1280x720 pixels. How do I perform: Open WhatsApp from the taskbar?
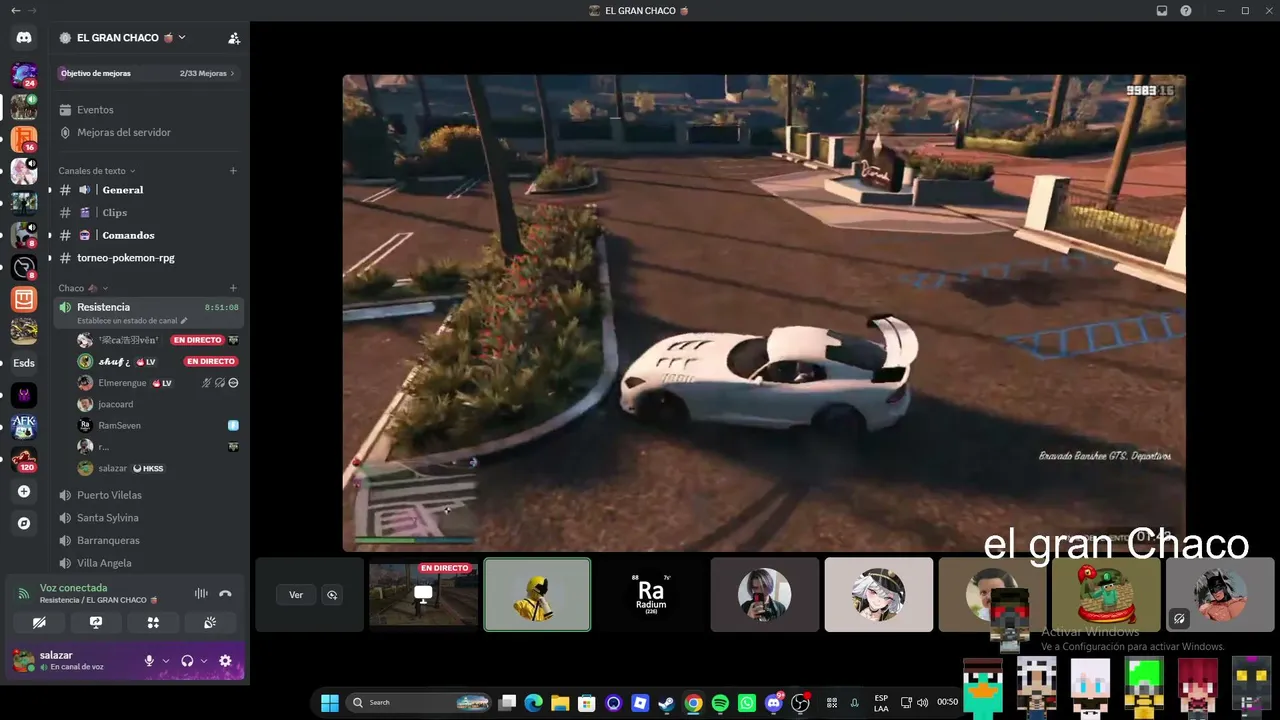click(747, 703)
